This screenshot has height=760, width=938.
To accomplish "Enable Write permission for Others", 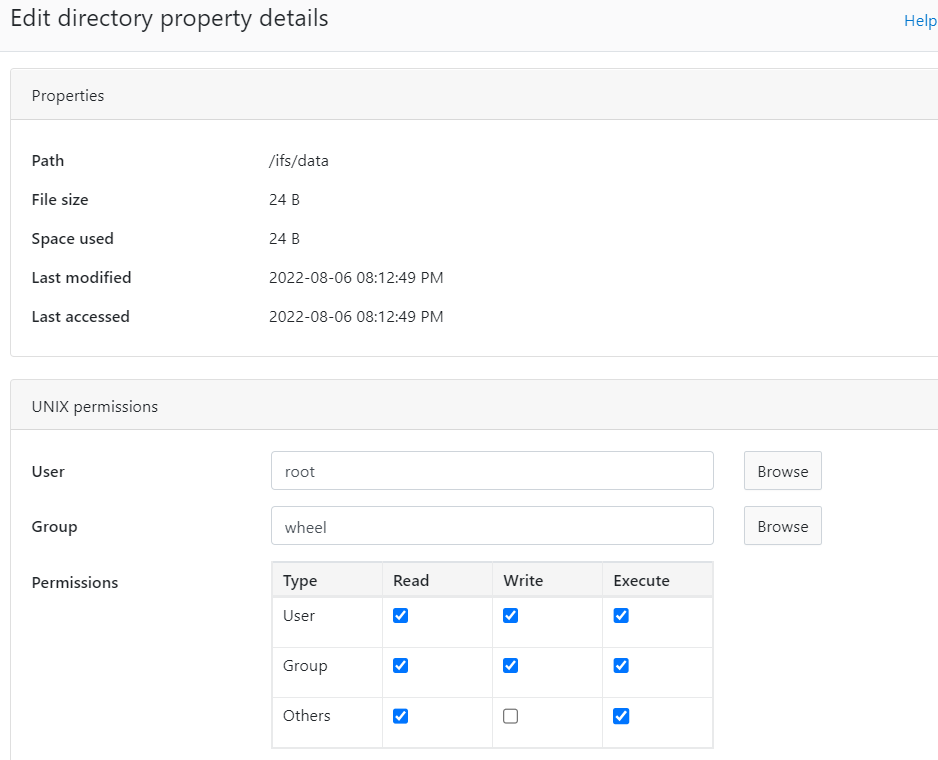I will (510, 715).
